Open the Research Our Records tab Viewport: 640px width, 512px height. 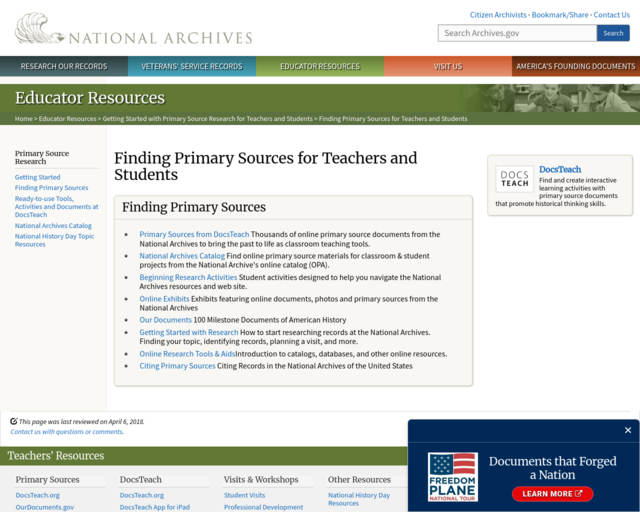(x=64, y=66)
